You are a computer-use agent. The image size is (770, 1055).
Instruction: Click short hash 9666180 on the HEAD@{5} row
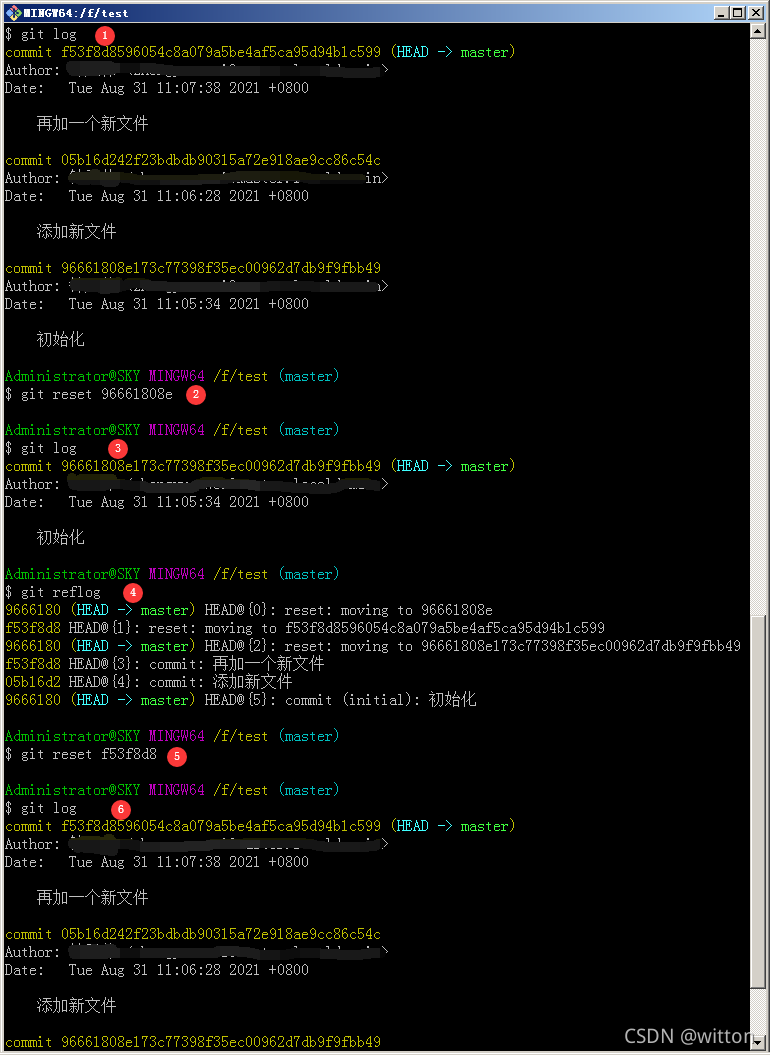tap(32, 700)
